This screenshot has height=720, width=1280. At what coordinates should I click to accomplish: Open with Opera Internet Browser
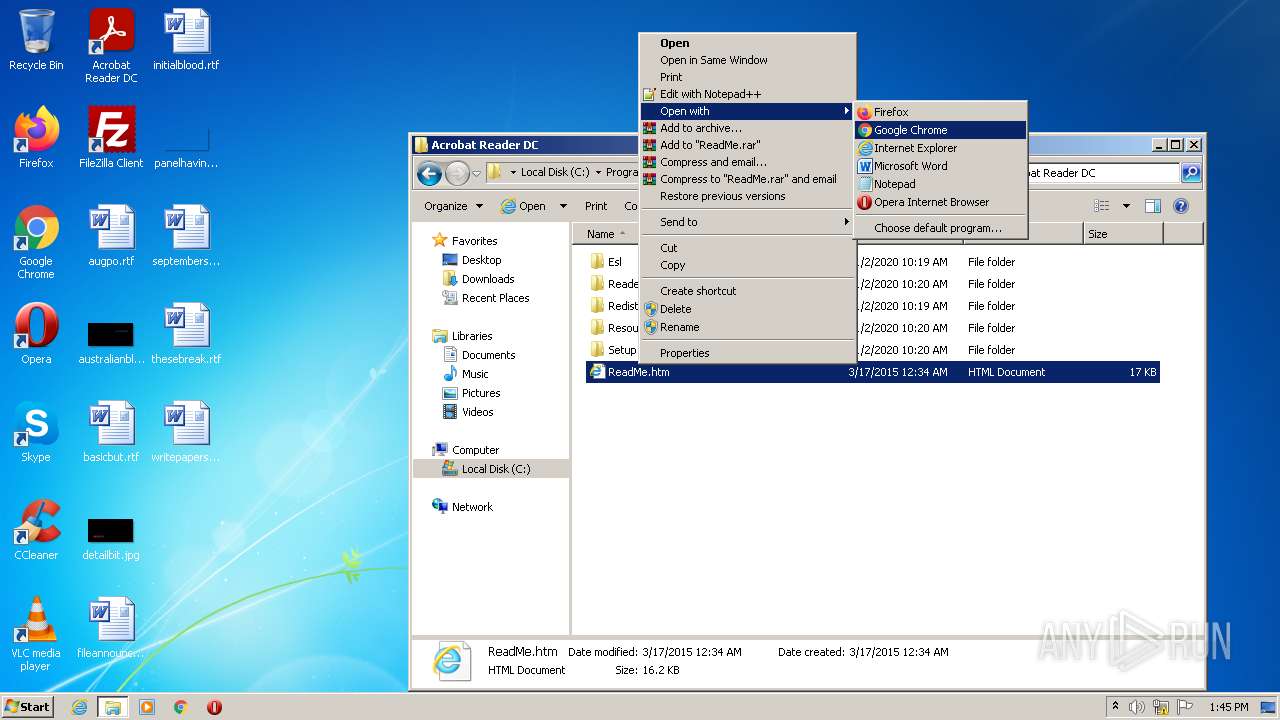coord(940,202)
